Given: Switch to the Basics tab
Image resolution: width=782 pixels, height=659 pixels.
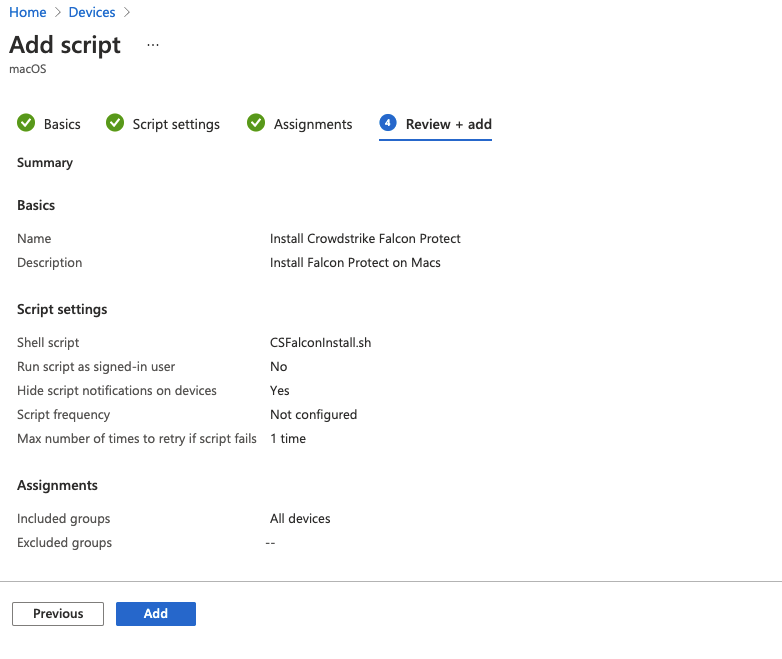Looking at the screenshot, I should pyautogui.click(x=62, y=124).
